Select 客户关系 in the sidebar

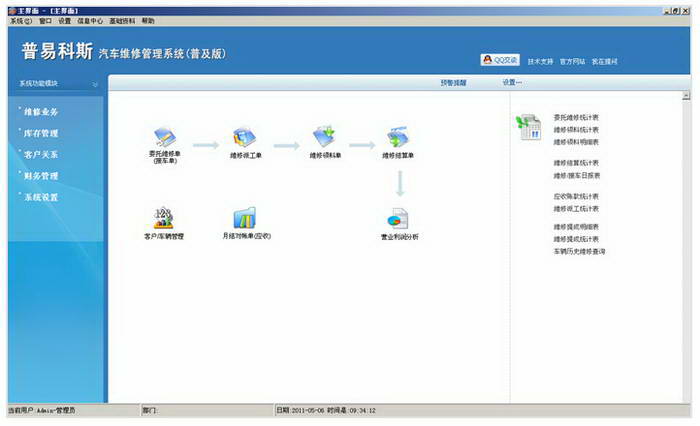(x=41, y=155)
